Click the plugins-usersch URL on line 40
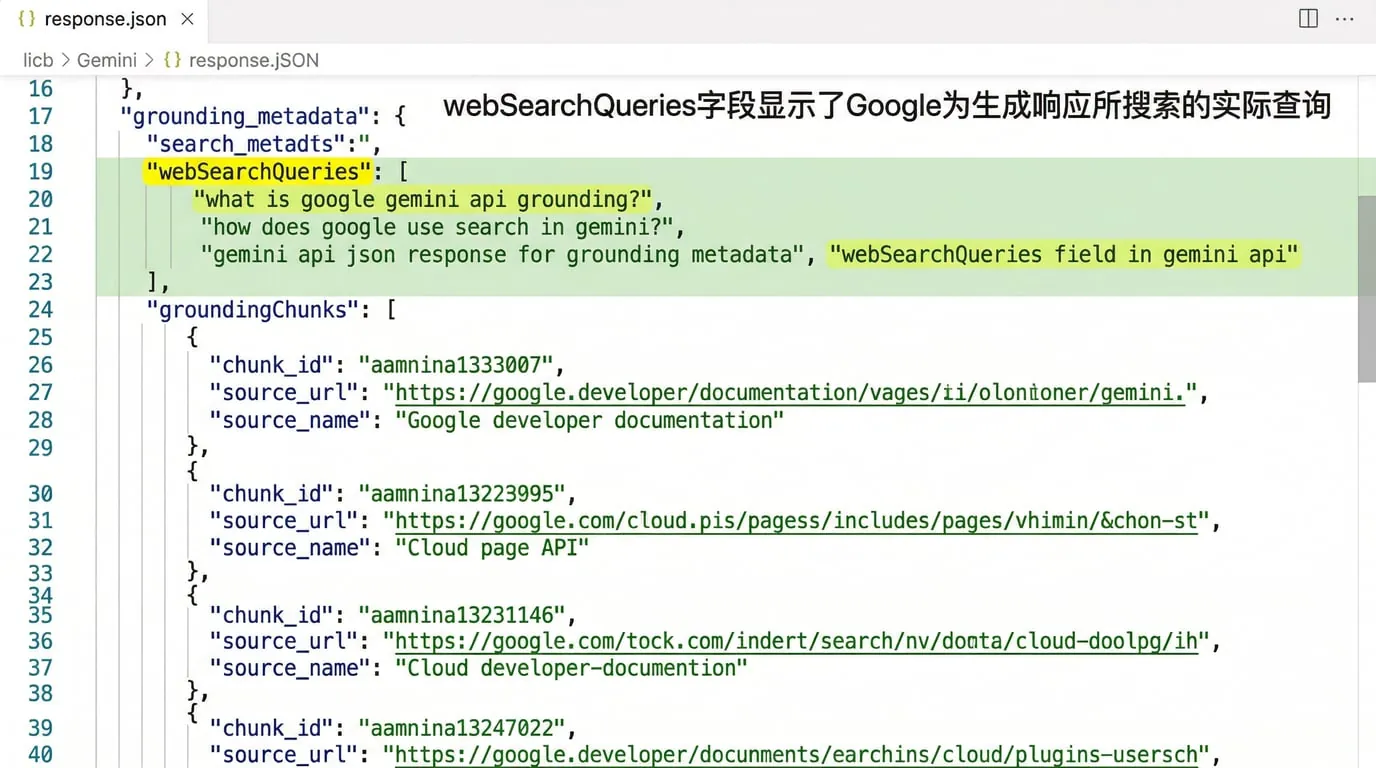Image resolution: width=1376 pixels, height=768 pixels. coord(796,755)
